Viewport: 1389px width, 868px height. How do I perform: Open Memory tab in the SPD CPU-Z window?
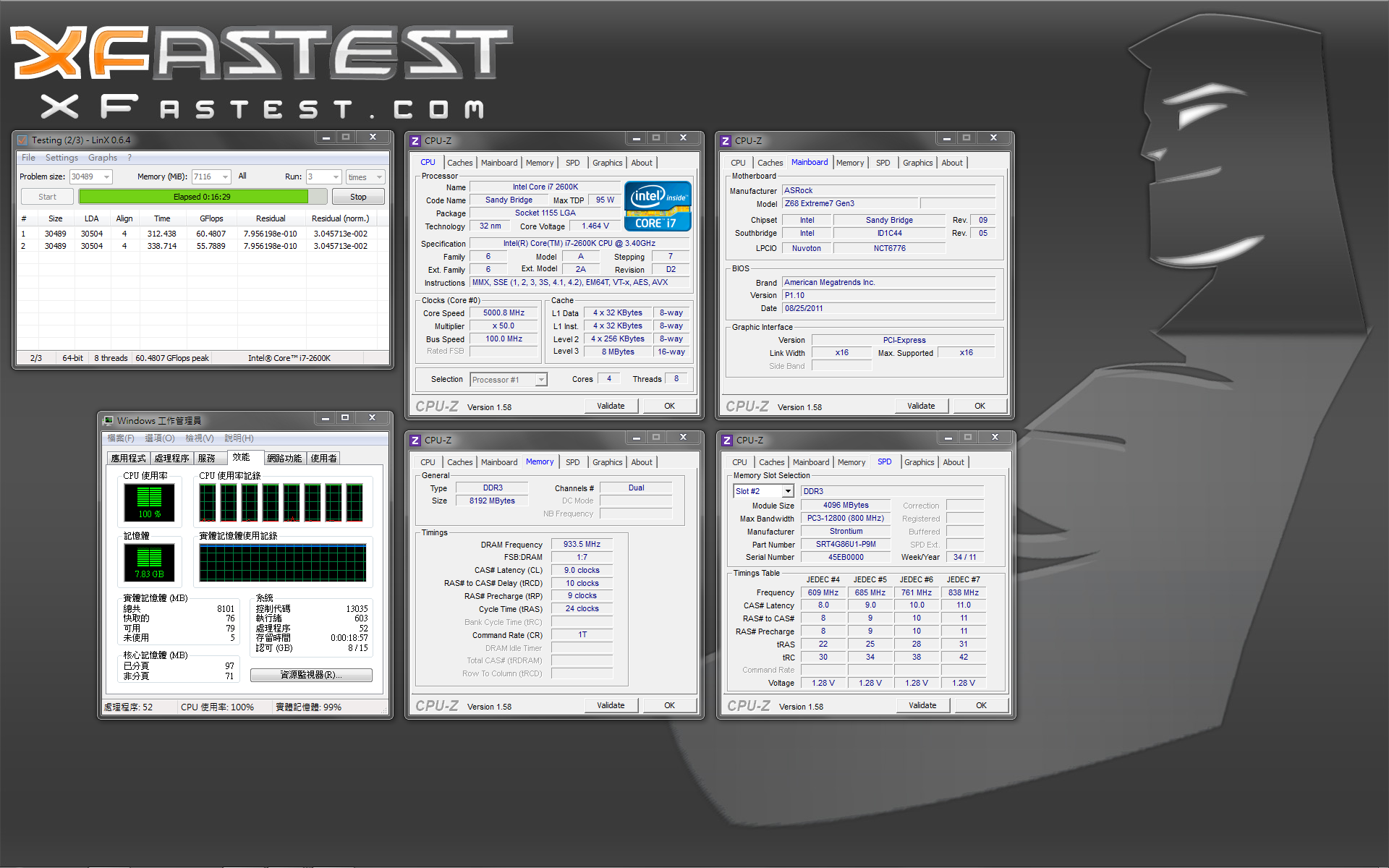[x=851, y=462]
